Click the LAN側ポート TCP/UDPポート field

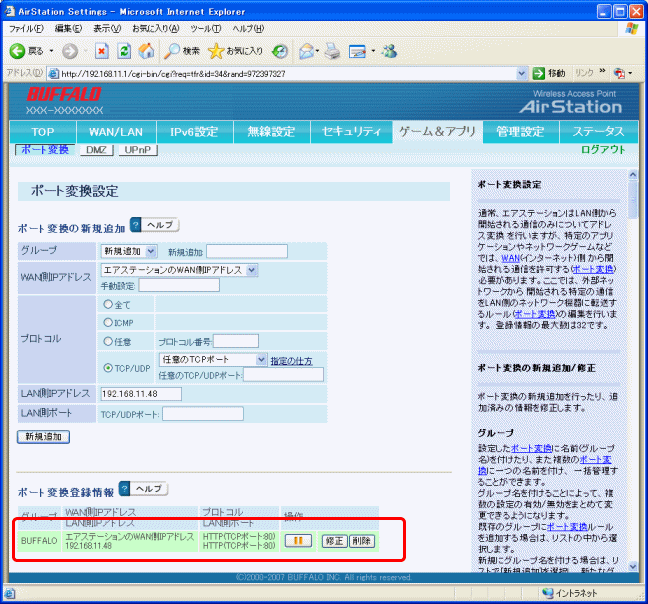pyautogui.click(x=203, y=414)
